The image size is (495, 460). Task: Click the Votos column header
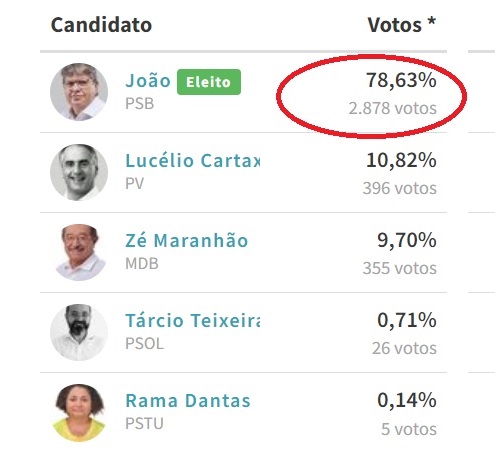click(402, 25)
